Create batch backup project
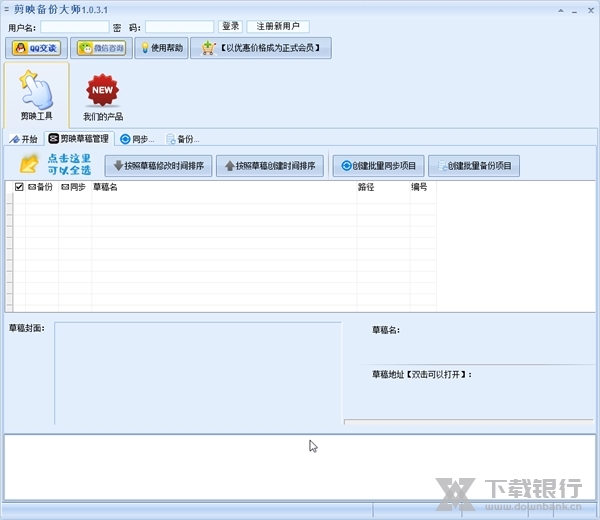 pyautogui.click(x=474, y=166)
